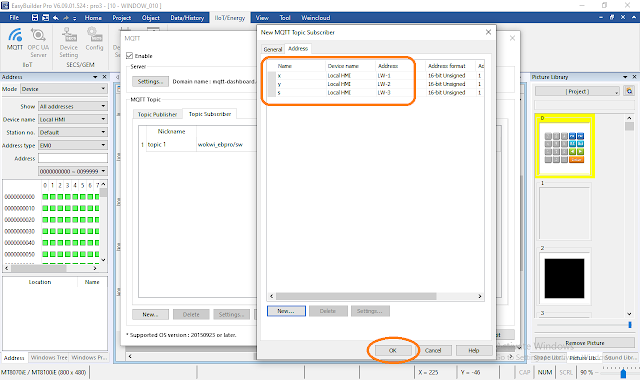
Task: Close the New MQTT Topic Subscriber dialog
Action: [x=488, y=32]
